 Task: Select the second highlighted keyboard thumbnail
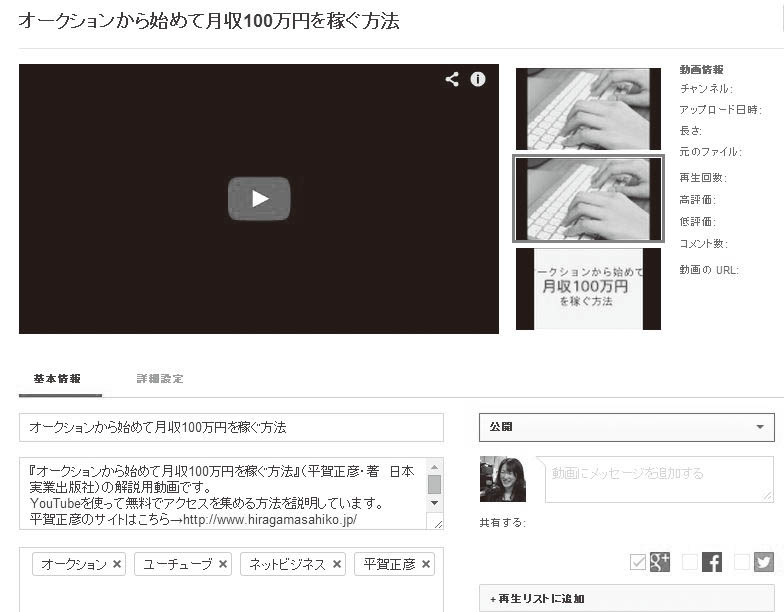(x=588, y=199)
